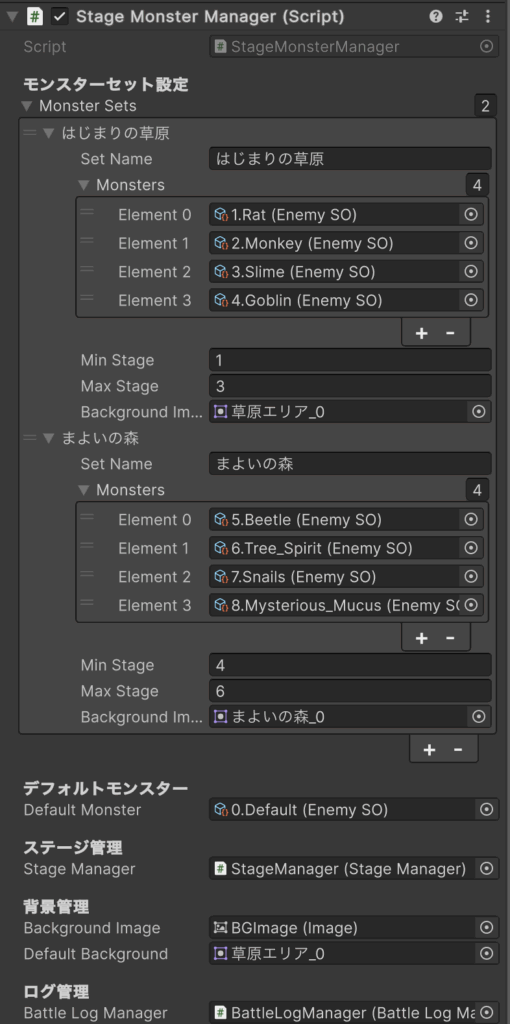Pick object for BGImage Background Image field

(486, 927)
